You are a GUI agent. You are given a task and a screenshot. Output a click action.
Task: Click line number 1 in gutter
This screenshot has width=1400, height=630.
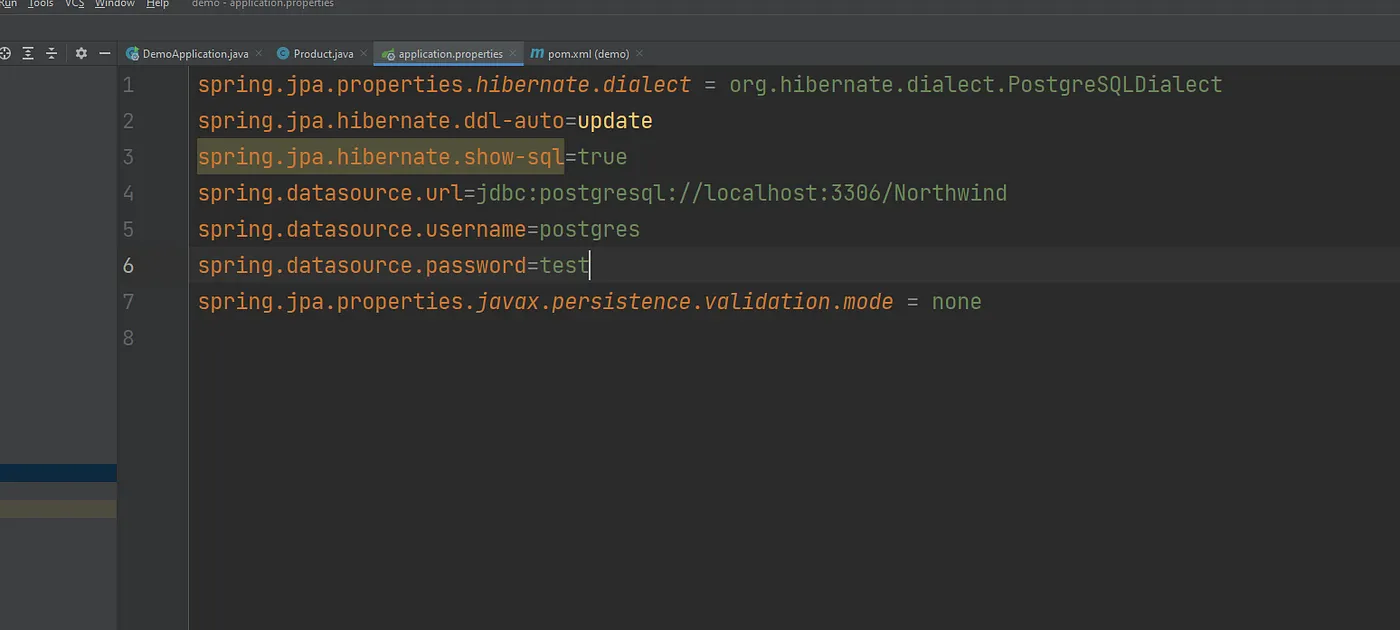(x=128, y=85)
